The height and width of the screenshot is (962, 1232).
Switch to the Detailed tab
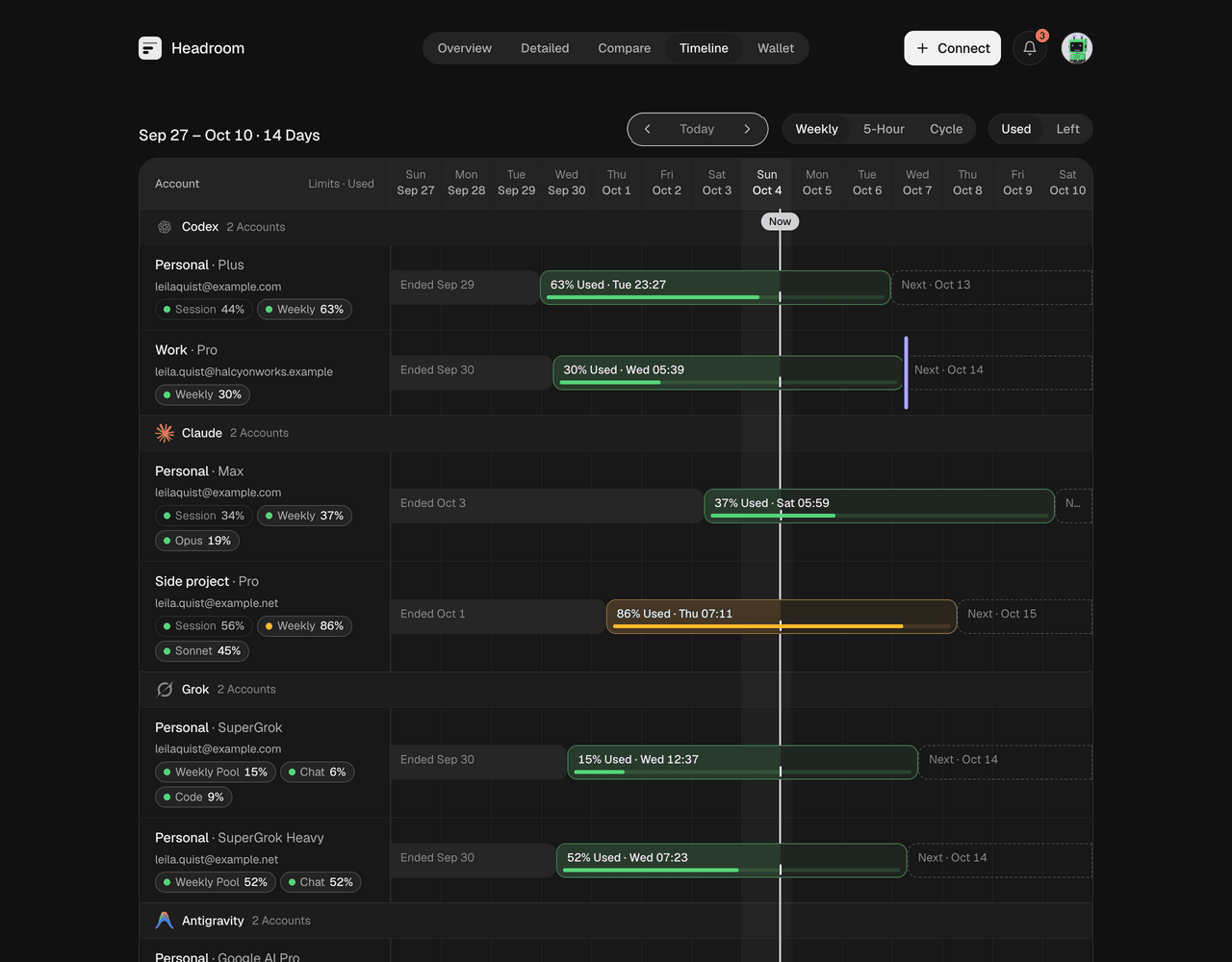(x=545, y=48)
